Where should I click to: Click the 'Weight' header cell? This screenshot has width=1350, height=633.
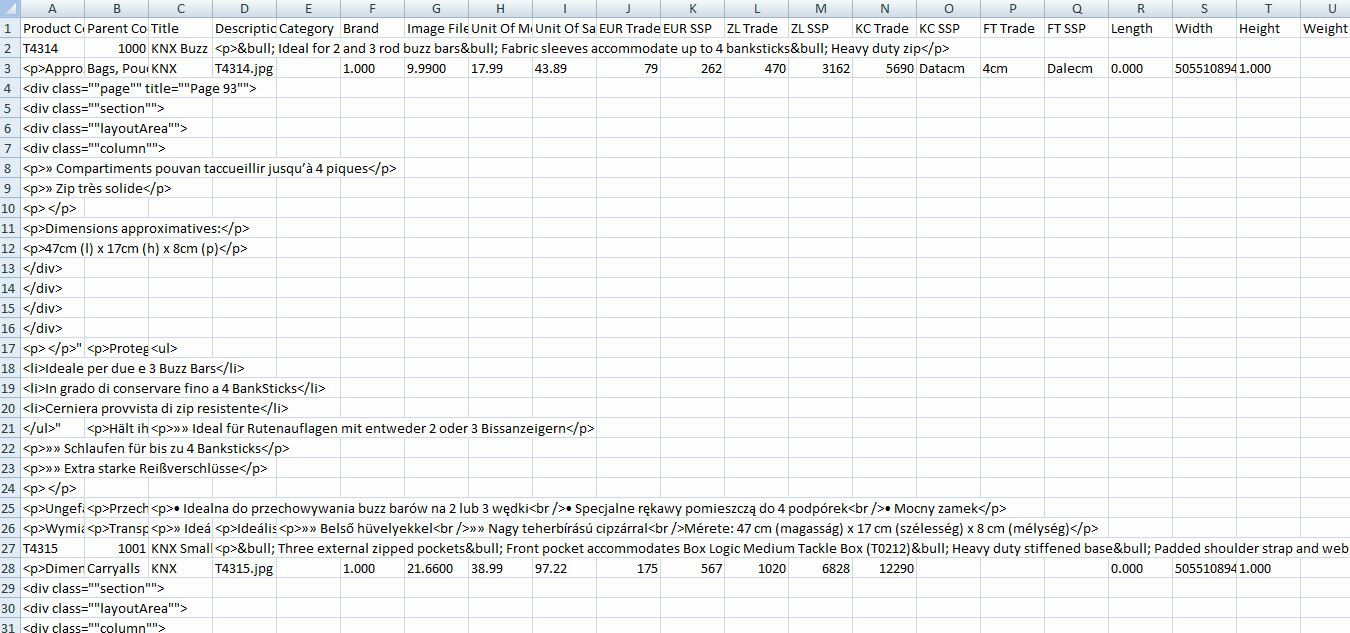coord(1325,28)
